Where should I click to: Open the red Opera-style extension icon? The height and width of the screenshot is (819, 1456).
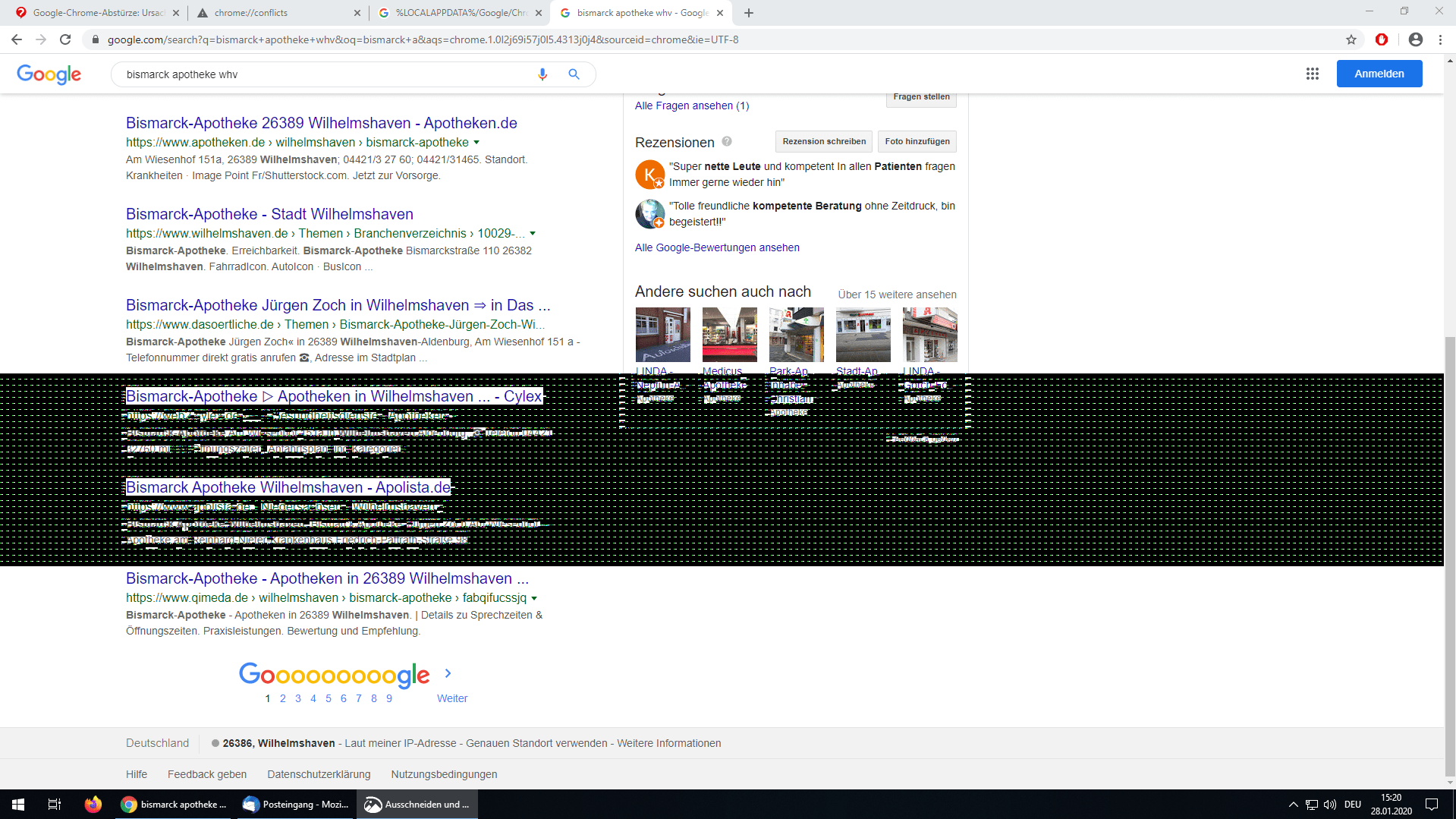(1382, 39)
